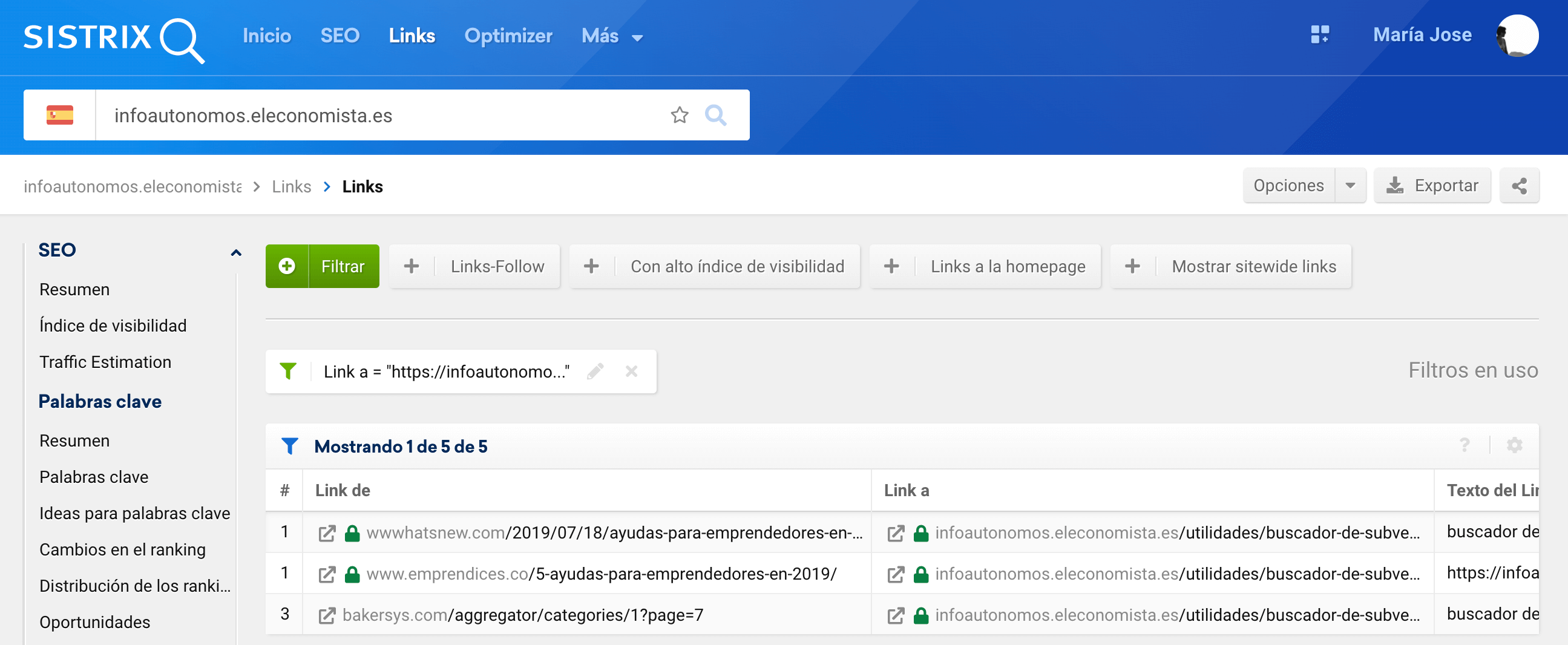Expand the Más dropdown menu
This screenshot has height=645, width=1568.
pos(612,36)
